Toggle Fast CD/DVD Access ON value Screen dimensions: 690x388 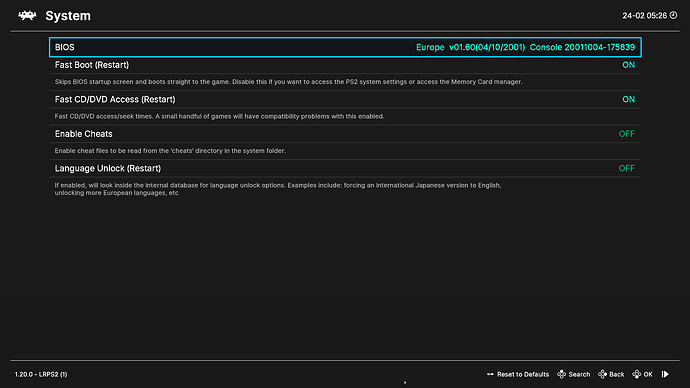628,99
